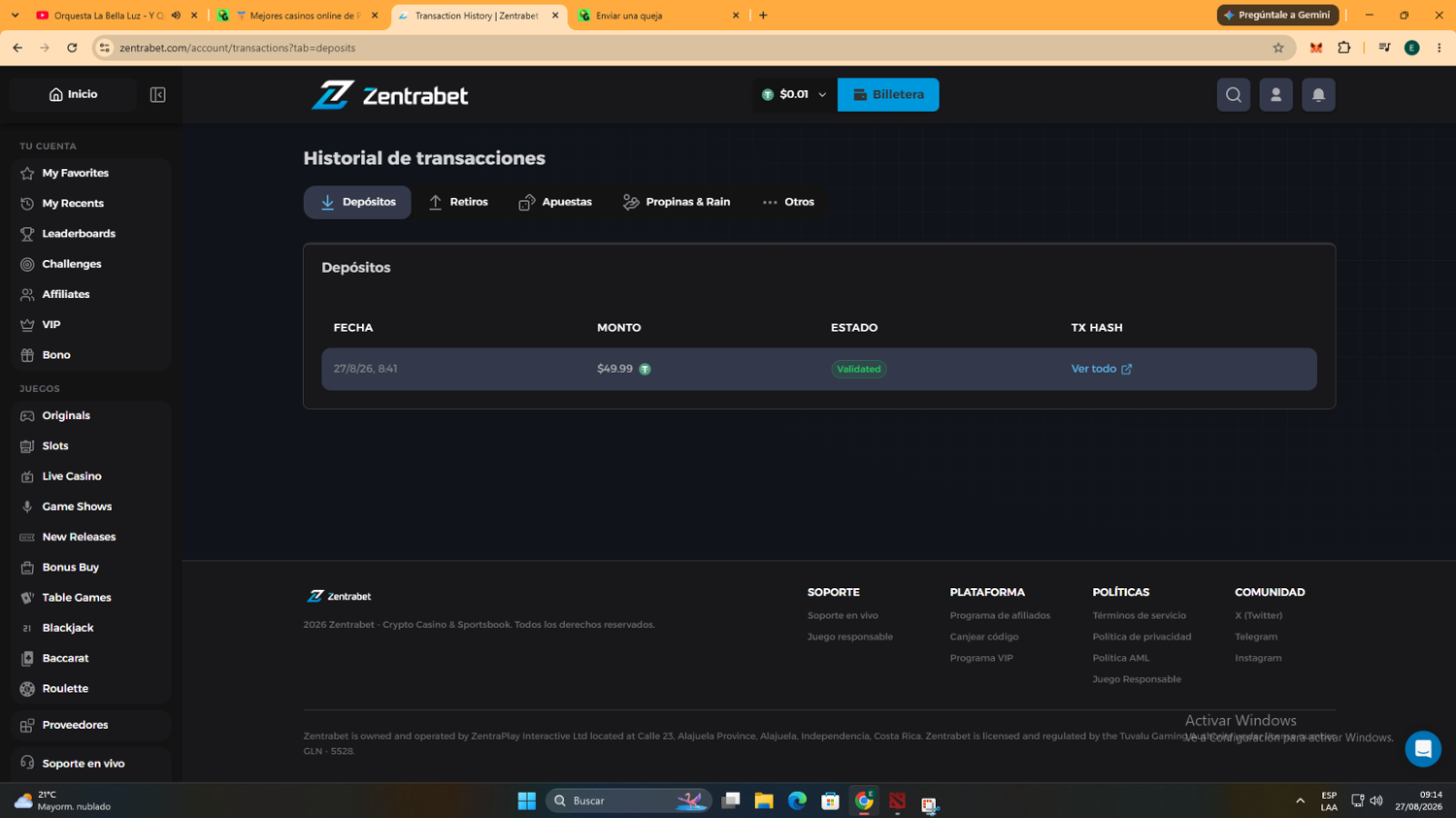Open the Chrome menu three dots
Image resolution: width=1456 pixels, height=818 pixels.
(x=1439, y=48)
